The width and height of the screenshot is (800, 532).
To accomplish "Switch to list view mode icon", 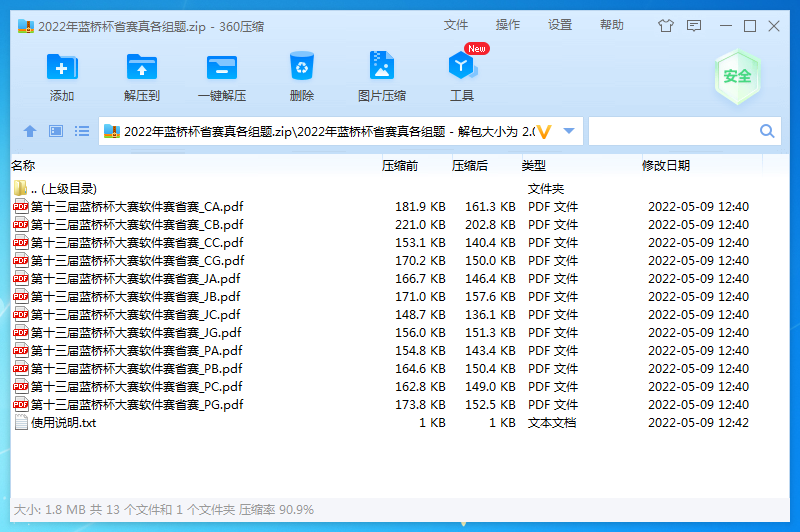I will point(82,131).
